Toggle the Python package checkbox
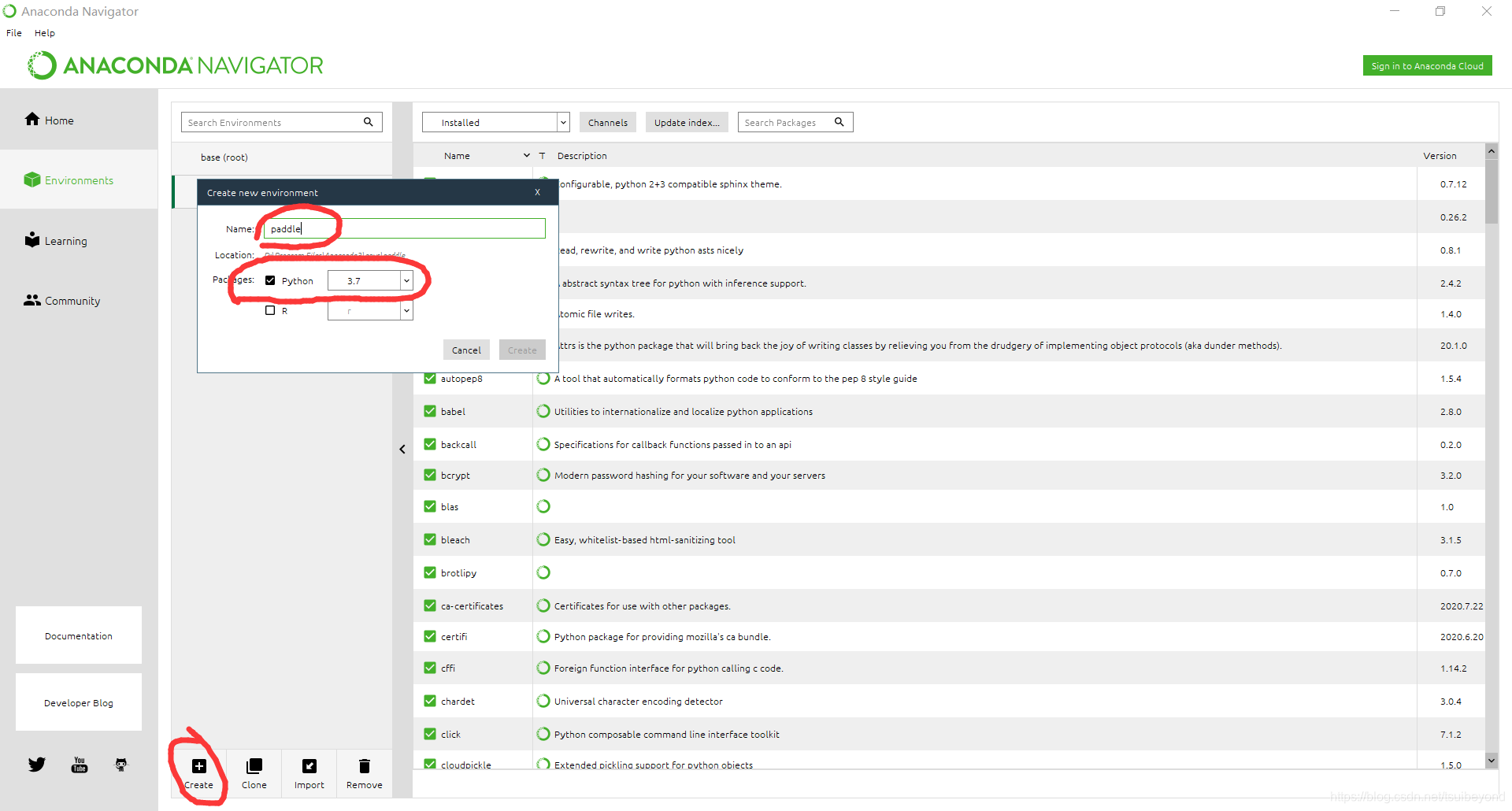Viewport: 1512px width, 811px height. 270,280
